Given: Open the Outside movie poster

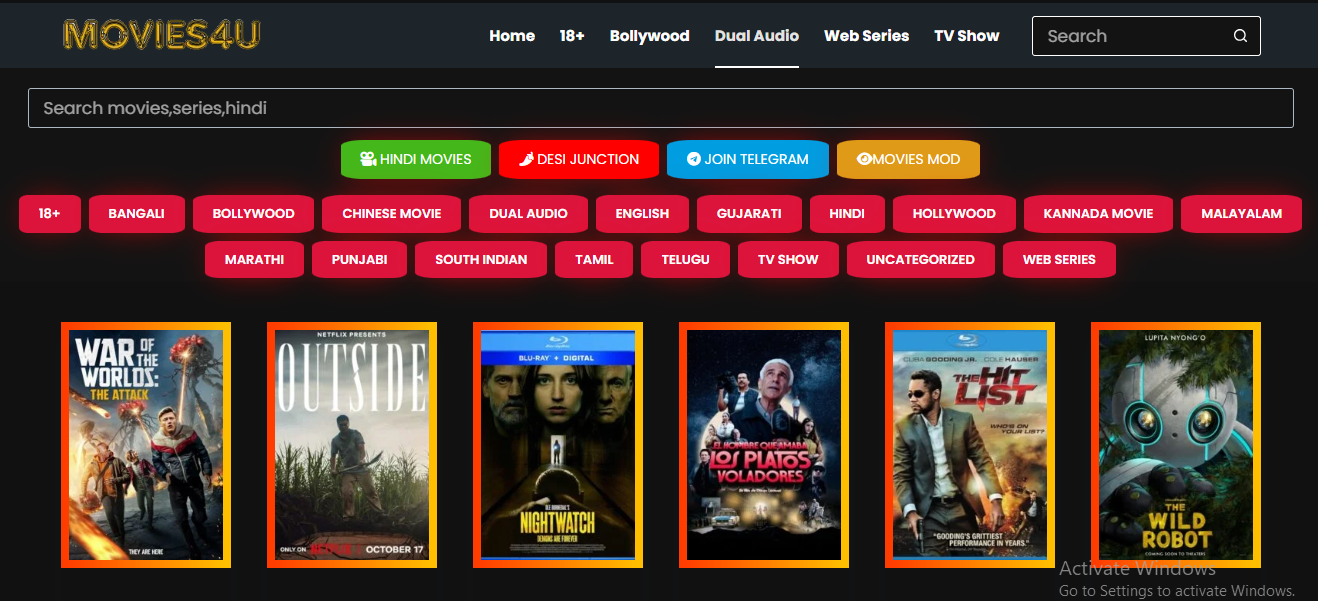Looking at the screenshot, I should click(x=352, y=445).
